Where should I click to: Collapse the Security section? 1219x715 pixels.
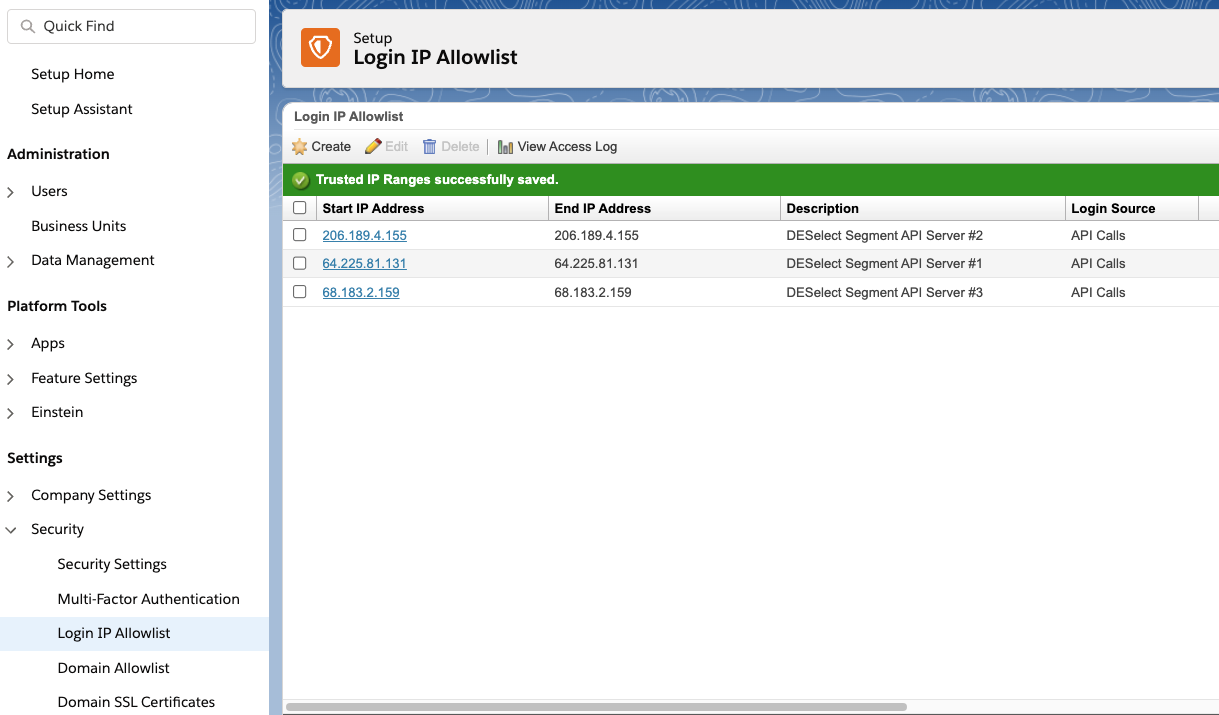click(x=10, y=529)
